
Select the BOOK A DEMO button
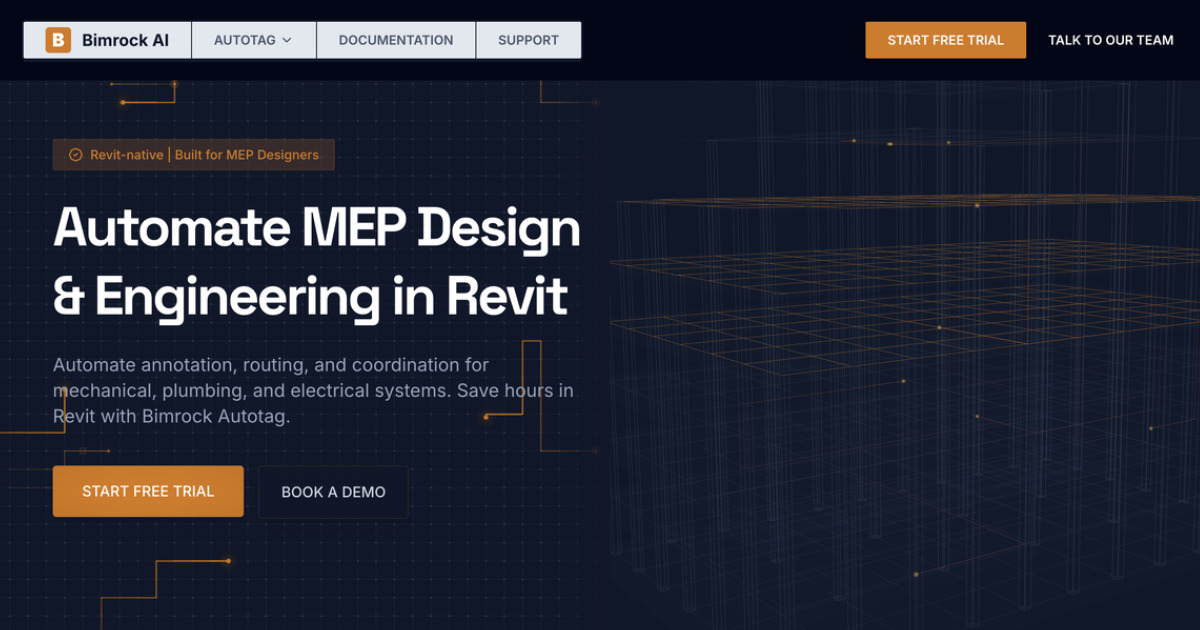[x=333, y=492]
